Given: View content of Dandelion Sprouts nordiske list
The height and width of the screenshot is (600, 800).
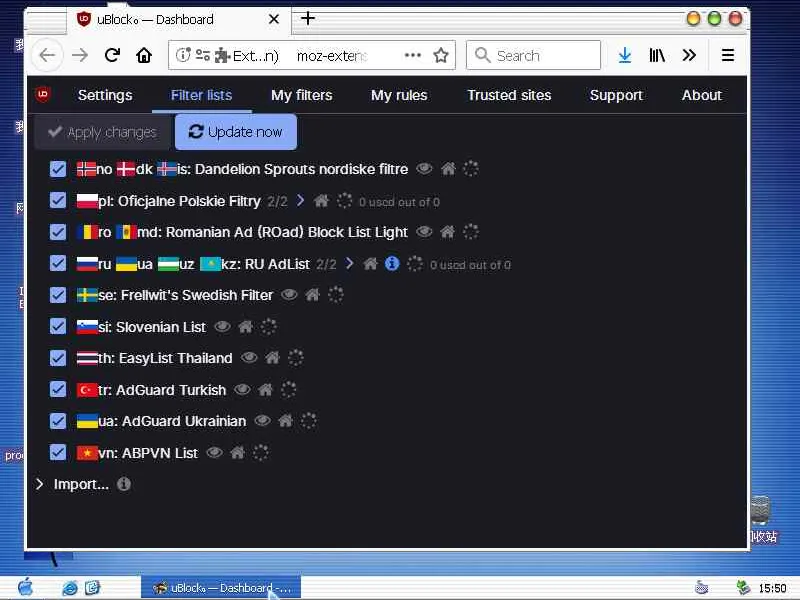Looking at the screenshot, I should point(424,168).
